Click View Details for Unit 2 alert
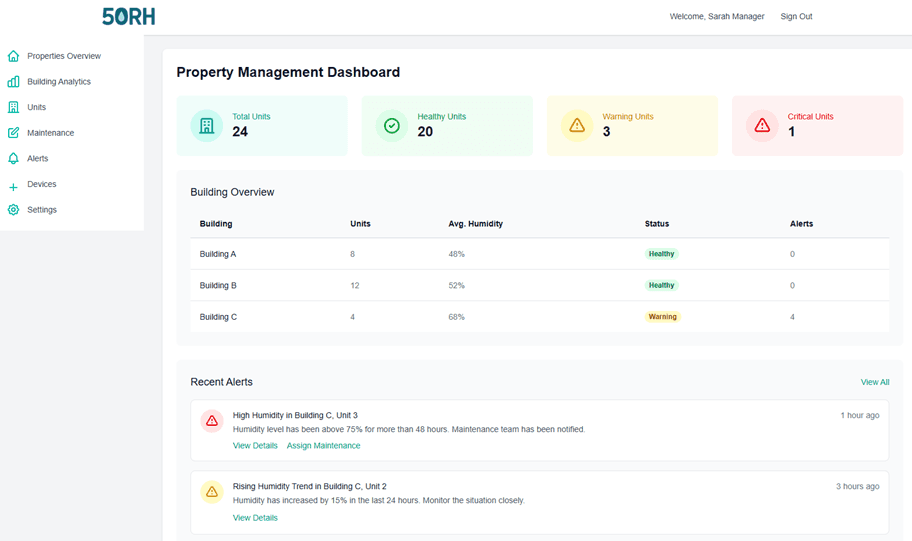The height and width of the screenshot is (541, 912). pos(255,518)
